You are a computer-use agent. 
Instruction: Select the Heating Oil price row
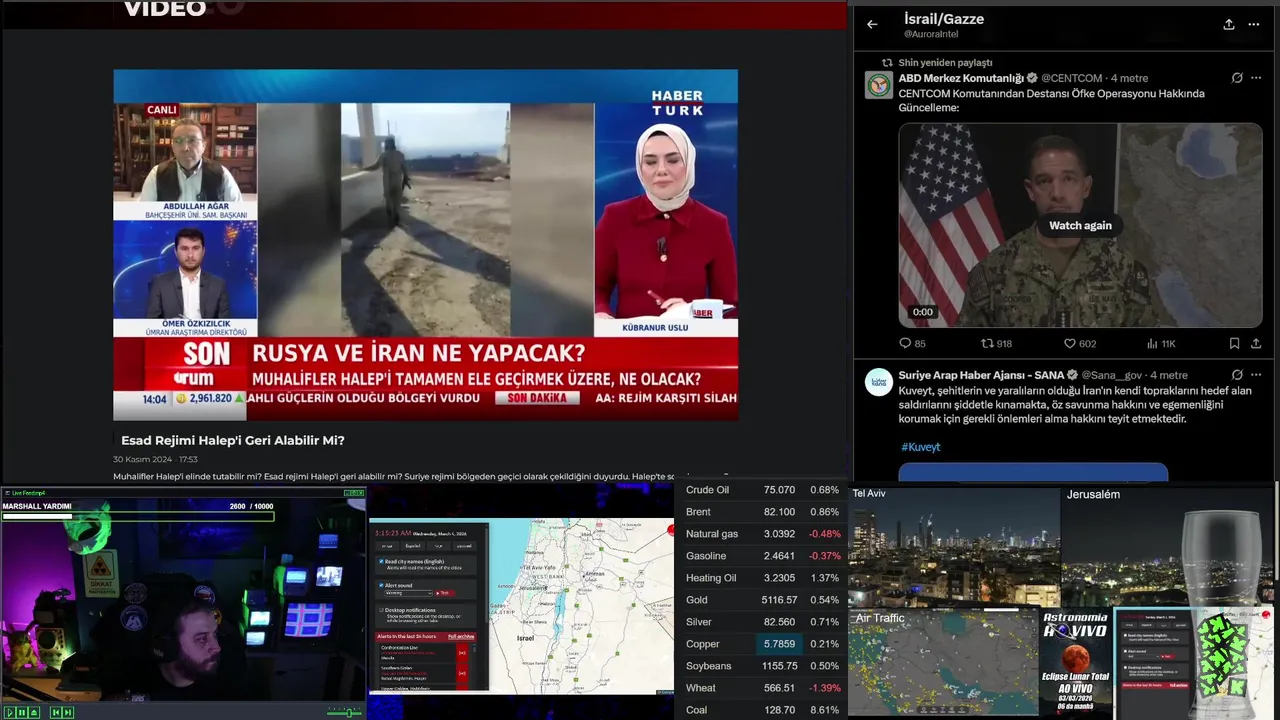pos(762,578)
